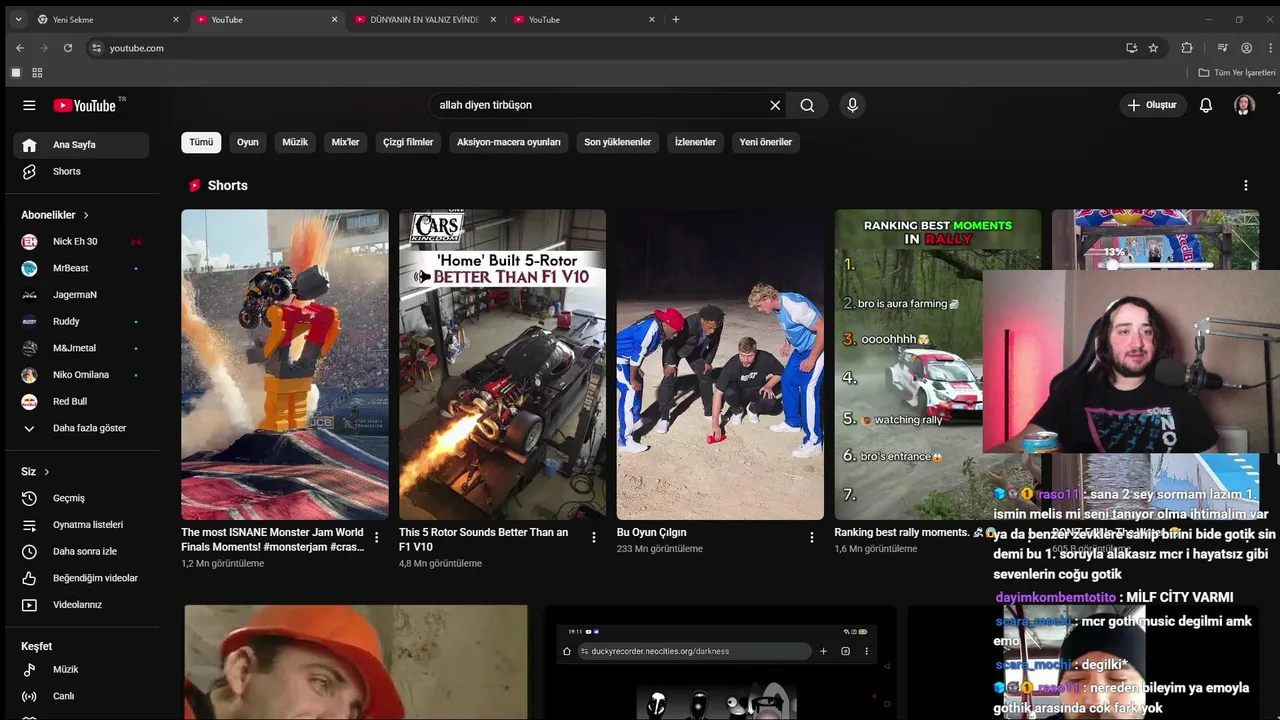Open Canlı live under Keşfet
This screenshot has width=1280, height=720.
click(81, 696)
